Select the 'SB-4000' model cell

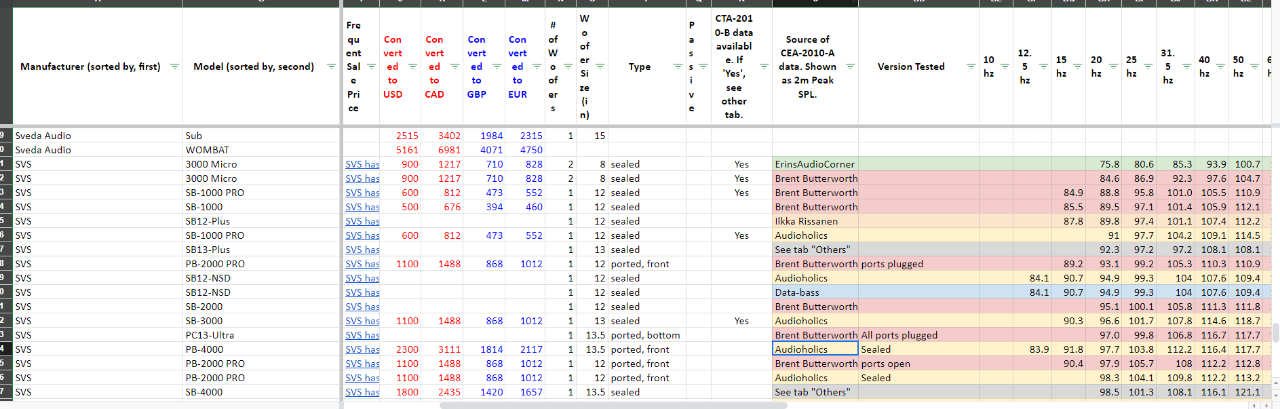click(260, 392)
